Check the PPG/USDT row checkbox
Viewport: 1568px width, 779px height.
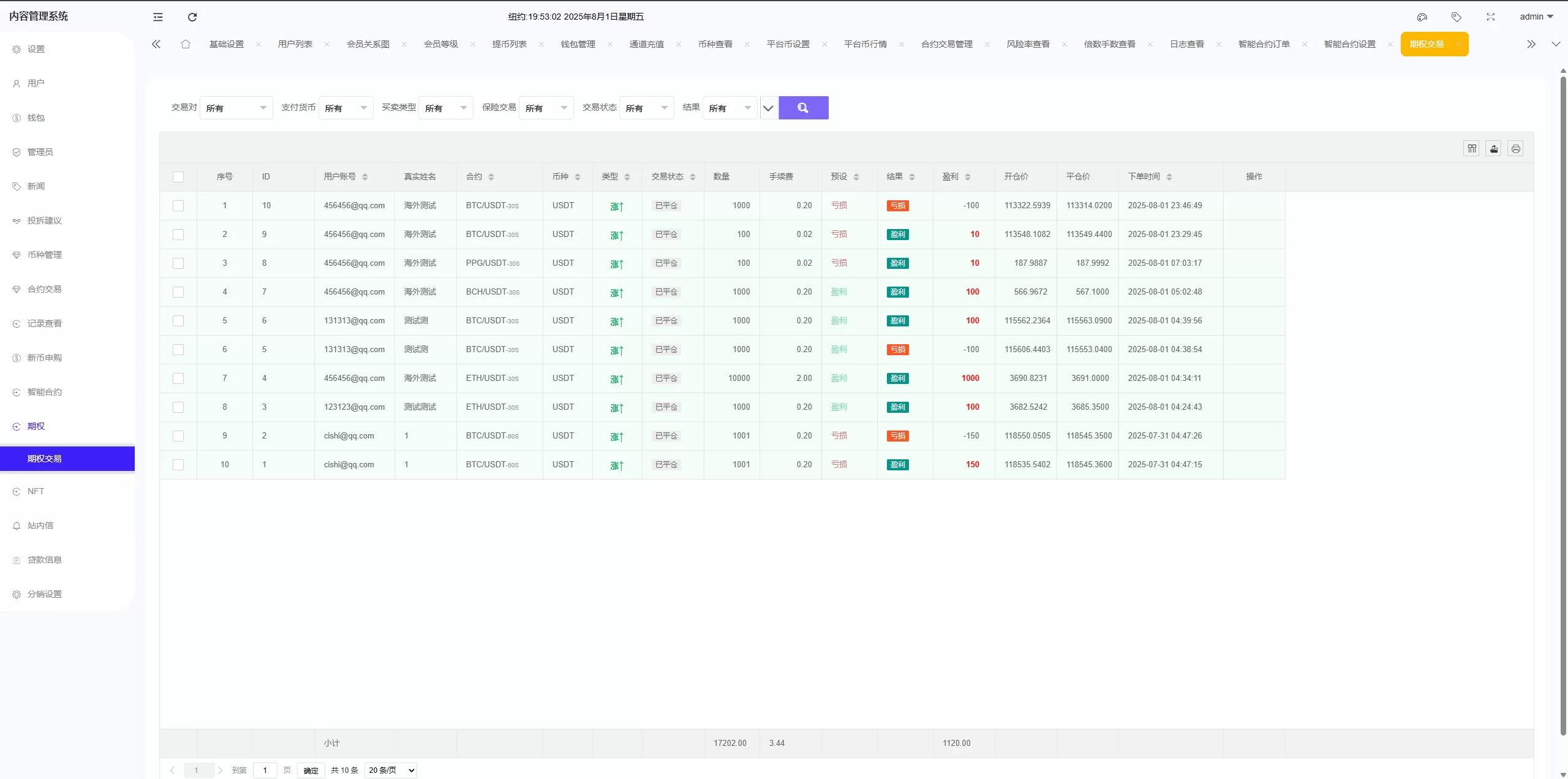point(178,263)
